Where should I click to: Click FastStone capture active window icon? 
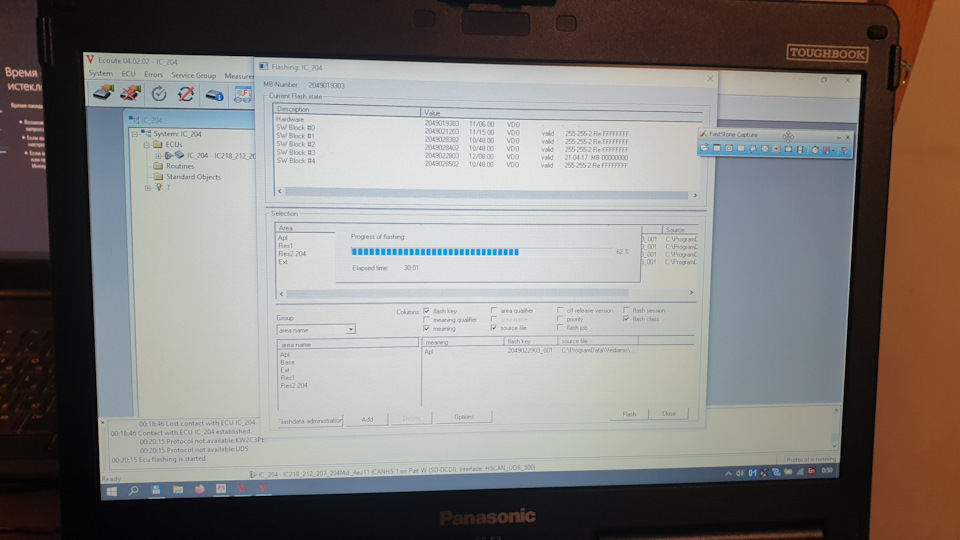pos(717,148)
